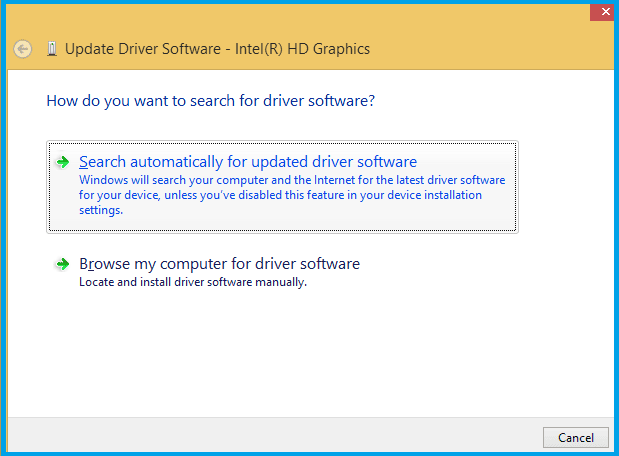Click 'Windows will search your computer' description
The height and width of the screenshot is (456, 619).
click(292, 195)
